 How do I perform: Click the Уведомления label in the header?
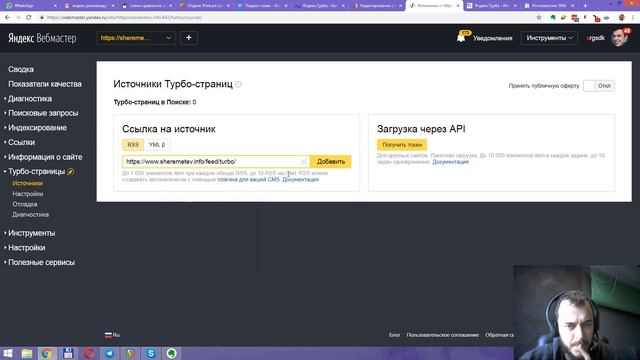tap(493, 38)
